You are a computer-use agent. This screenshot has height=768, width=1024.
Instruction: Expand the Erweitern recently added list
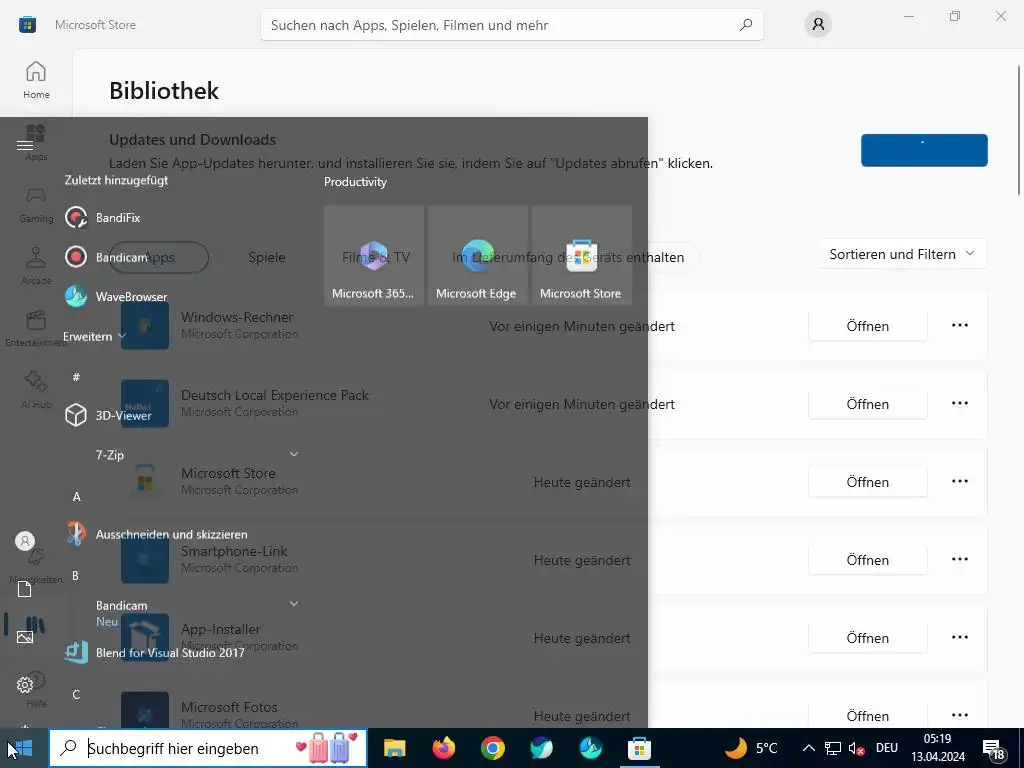95,336
